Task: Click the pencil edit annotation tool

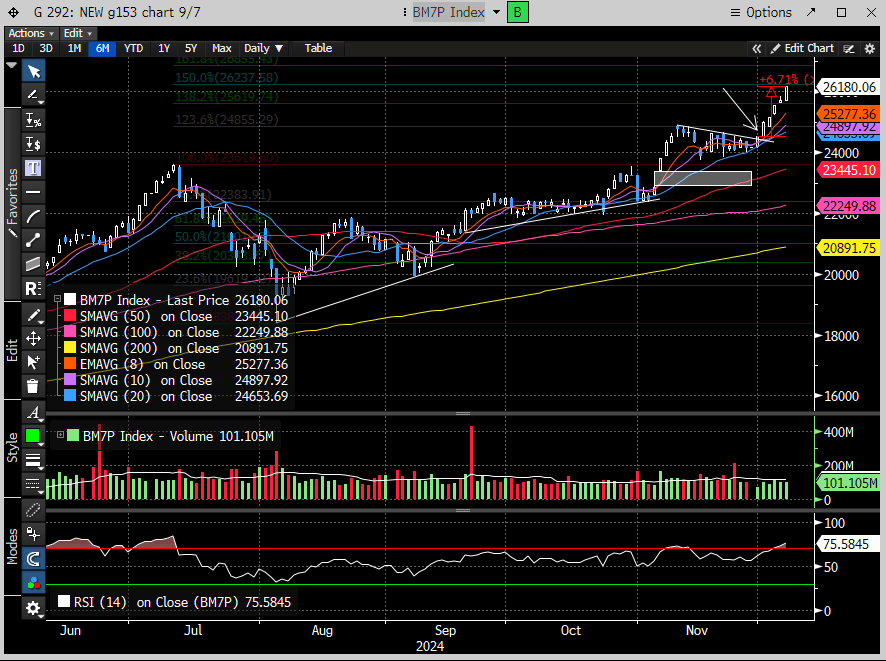Action: (33, 315)
